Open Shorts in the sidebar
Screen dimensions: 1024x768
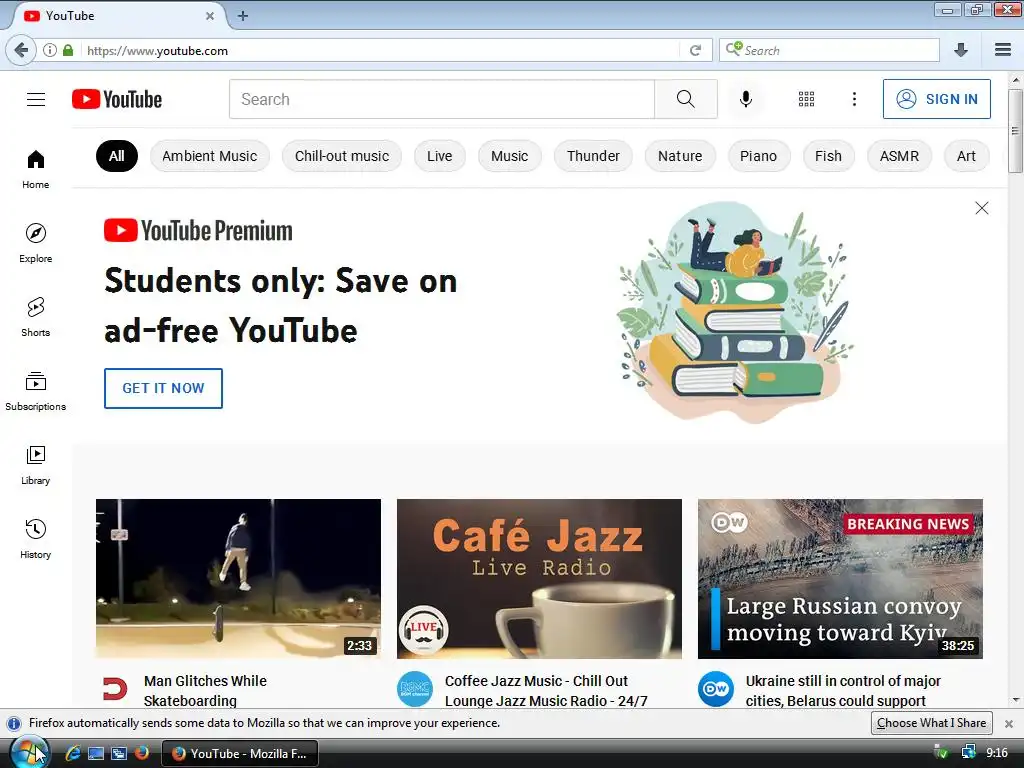[36, 317]
